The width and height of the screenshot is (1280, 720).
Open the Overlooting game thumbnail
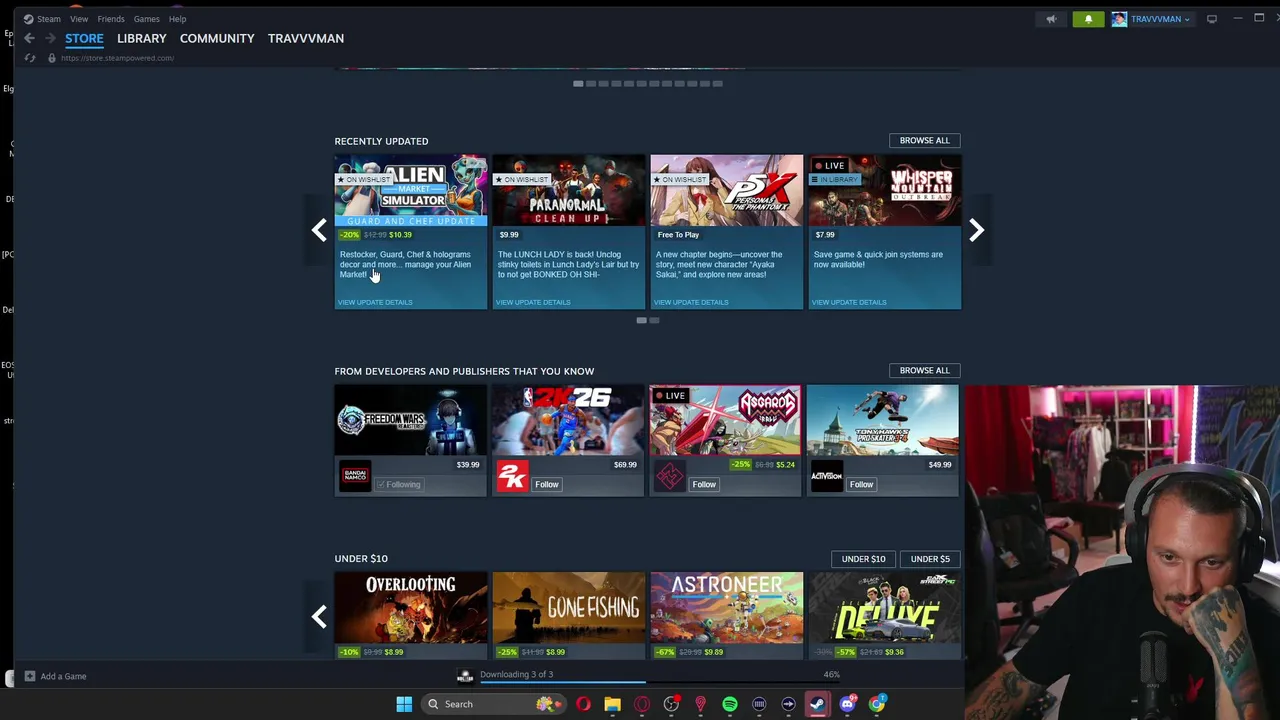click(411, 608)
